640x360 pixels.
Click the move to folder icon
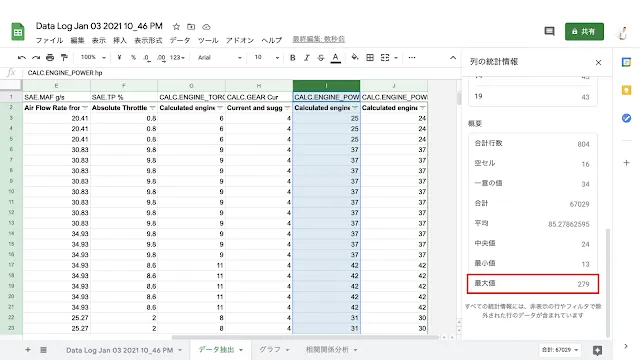tap(191, 27)
